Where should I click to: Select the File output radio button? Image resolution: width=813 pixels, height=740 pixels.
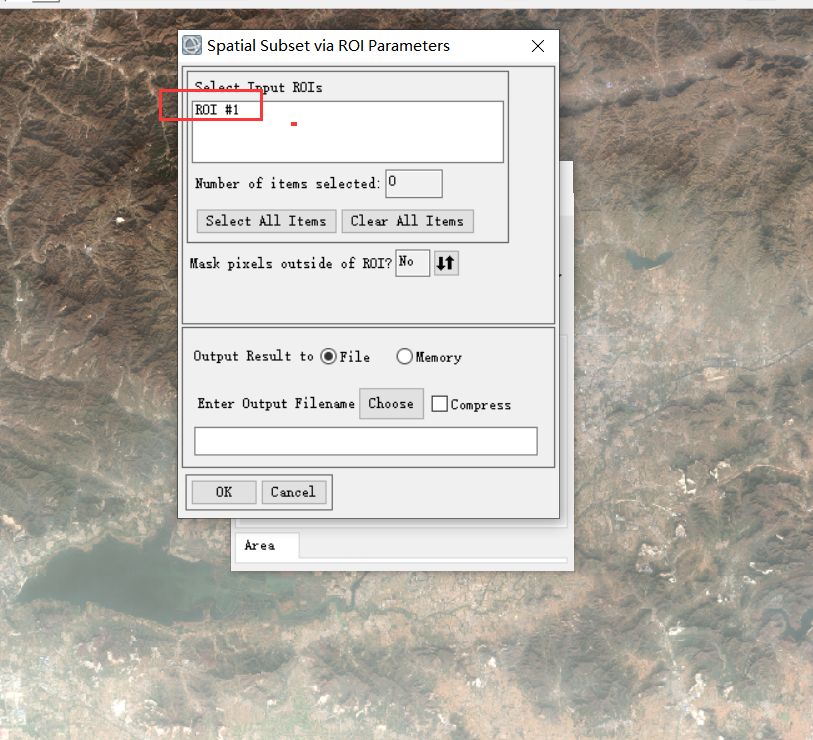click(x=329, y=356)
